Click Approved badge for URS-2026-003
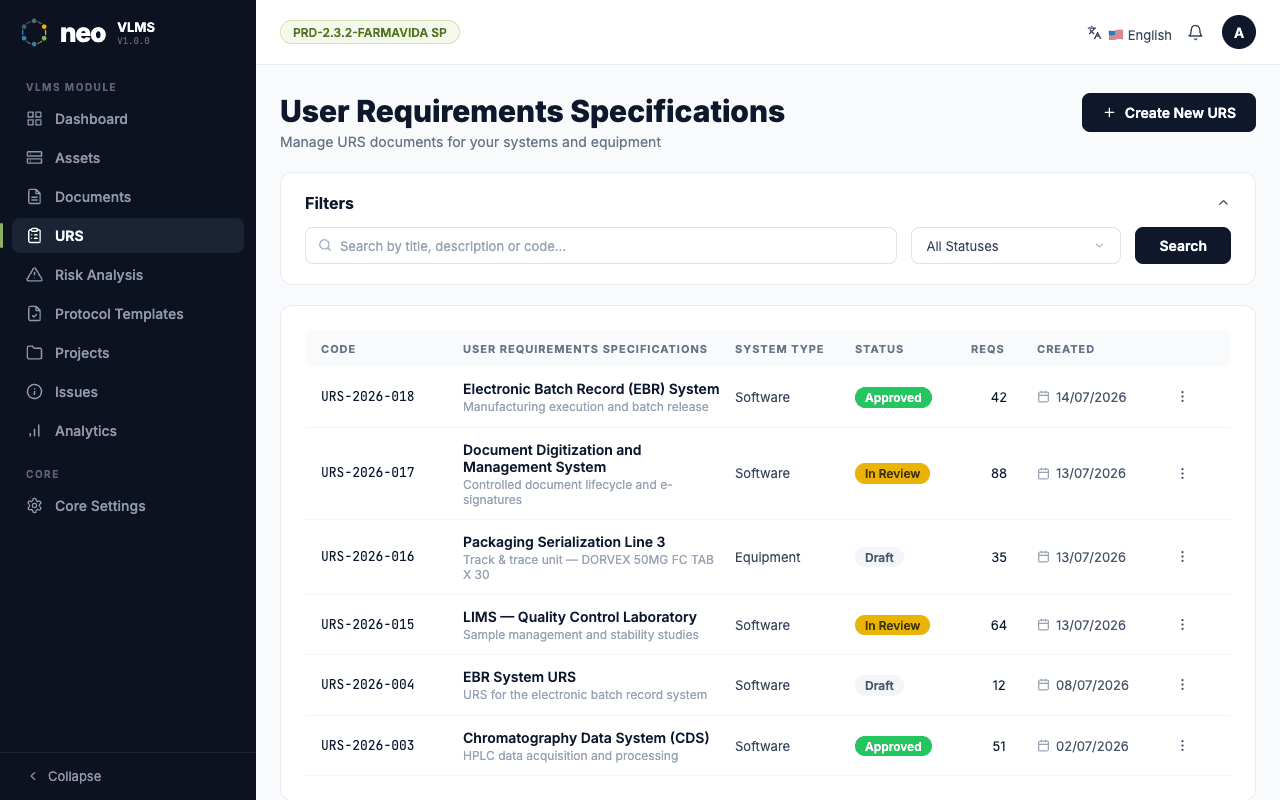Viewport: 1280px width, 800px height. tap(893, 746)
